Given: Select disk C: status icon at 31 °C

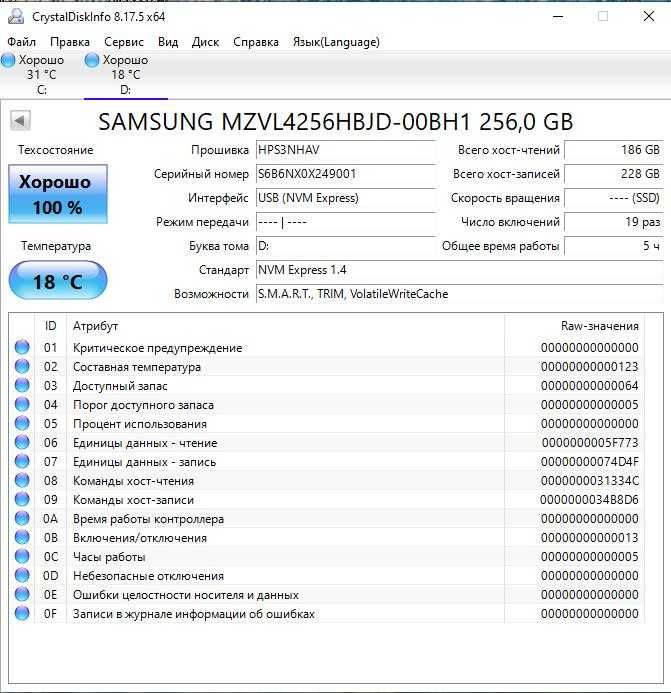Looking at the screenshot, I should coord(8,60).
